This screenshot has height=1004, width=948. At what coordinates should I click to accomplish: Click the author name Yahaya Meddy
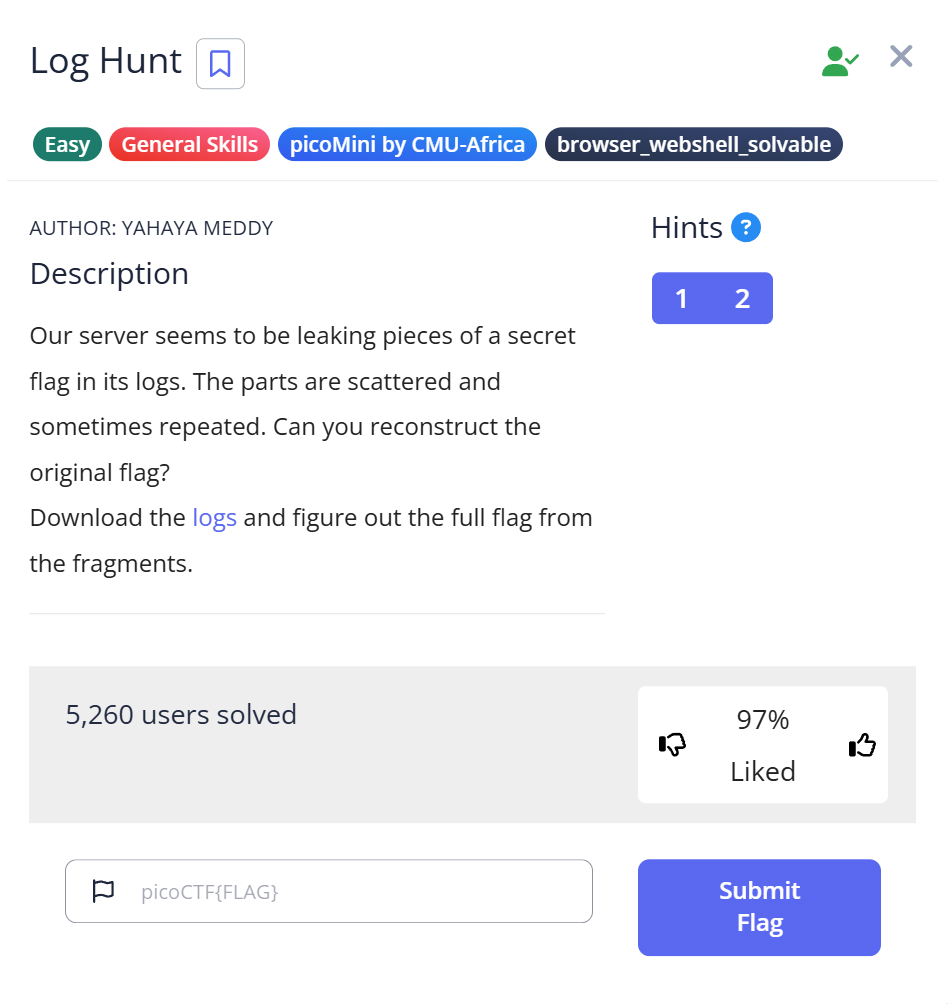[x=197, y=228]
